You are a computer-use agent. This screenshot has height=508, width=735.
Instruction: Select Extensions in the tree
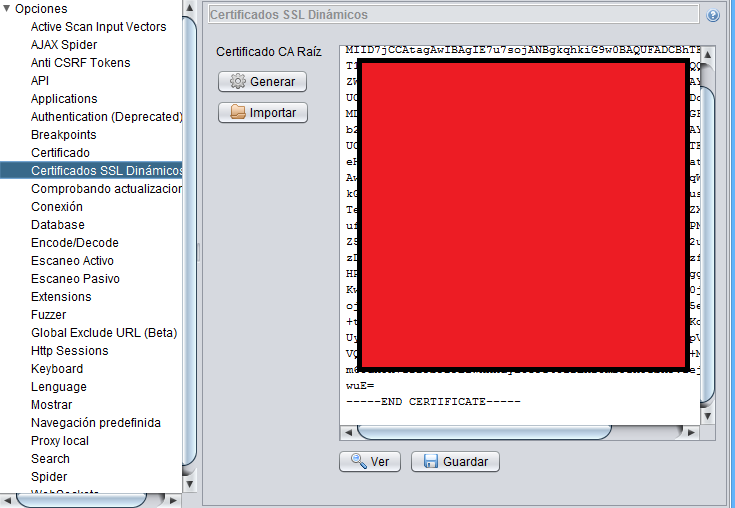click(61, 296)
